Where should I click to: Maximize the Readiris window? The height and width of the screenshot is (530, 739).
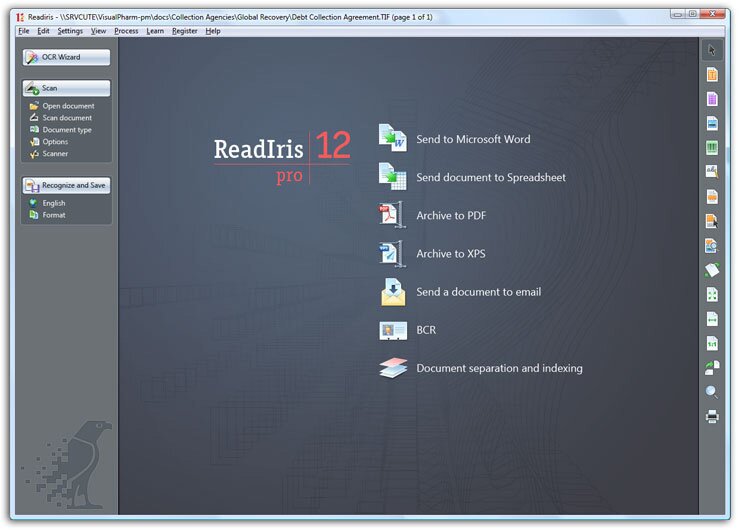tap(692, 14)
